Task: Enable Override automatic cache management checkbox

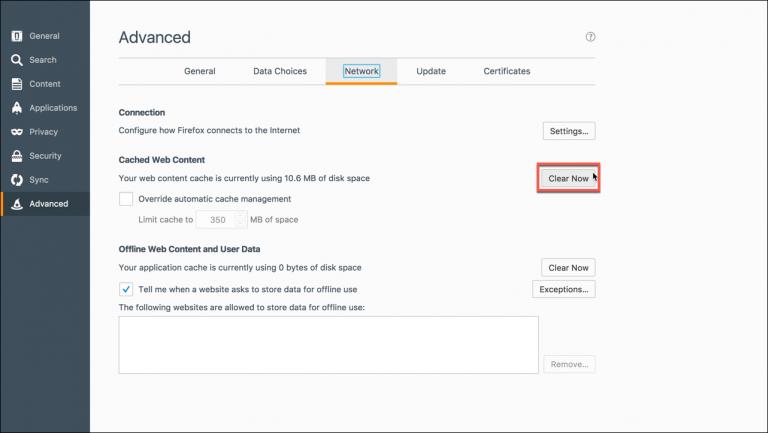Action: (x=126, y=199)
